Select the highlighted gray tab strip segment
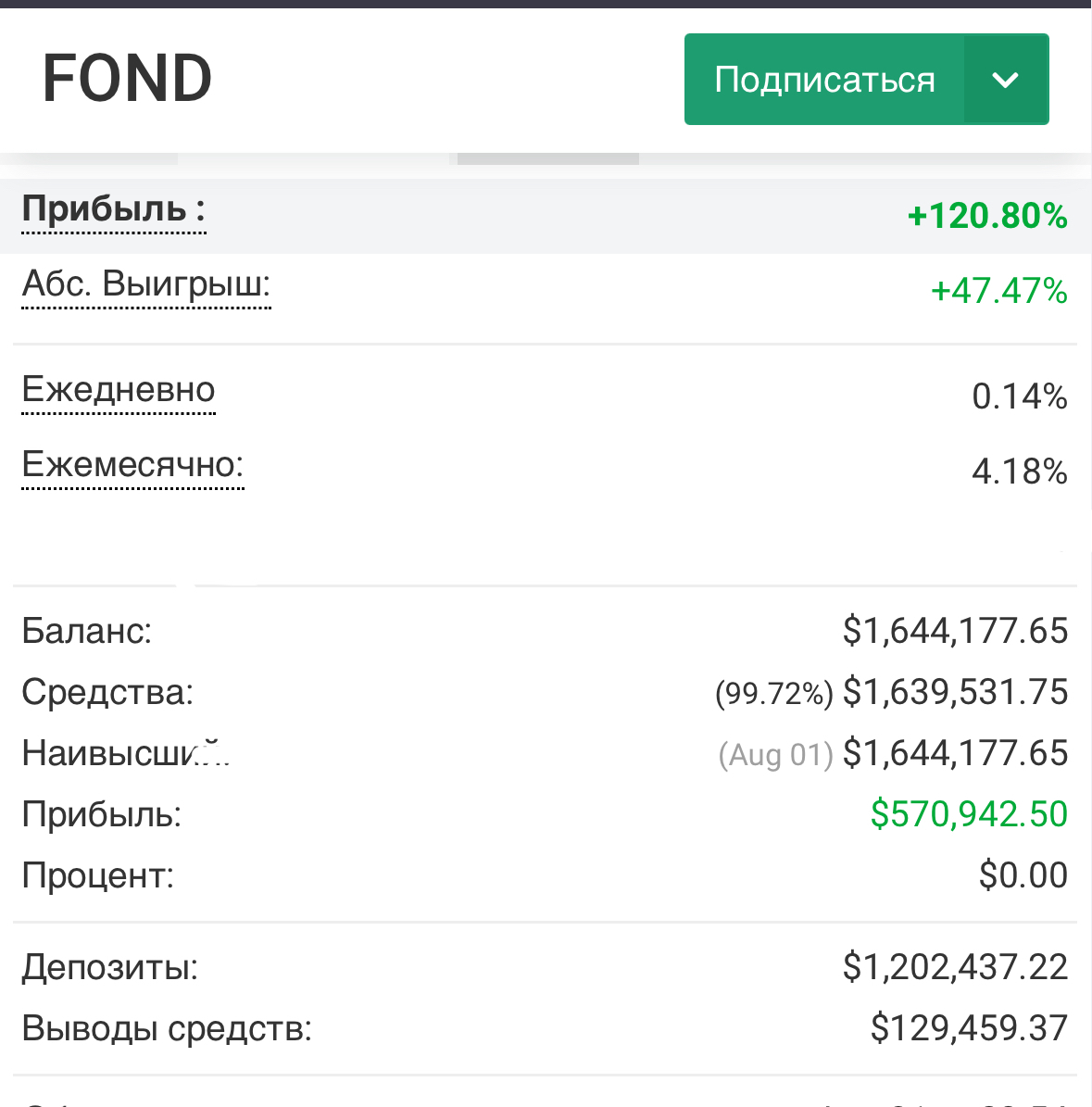The height and width of the screenshot is (1107, 1092). click(x=547, y=158)
